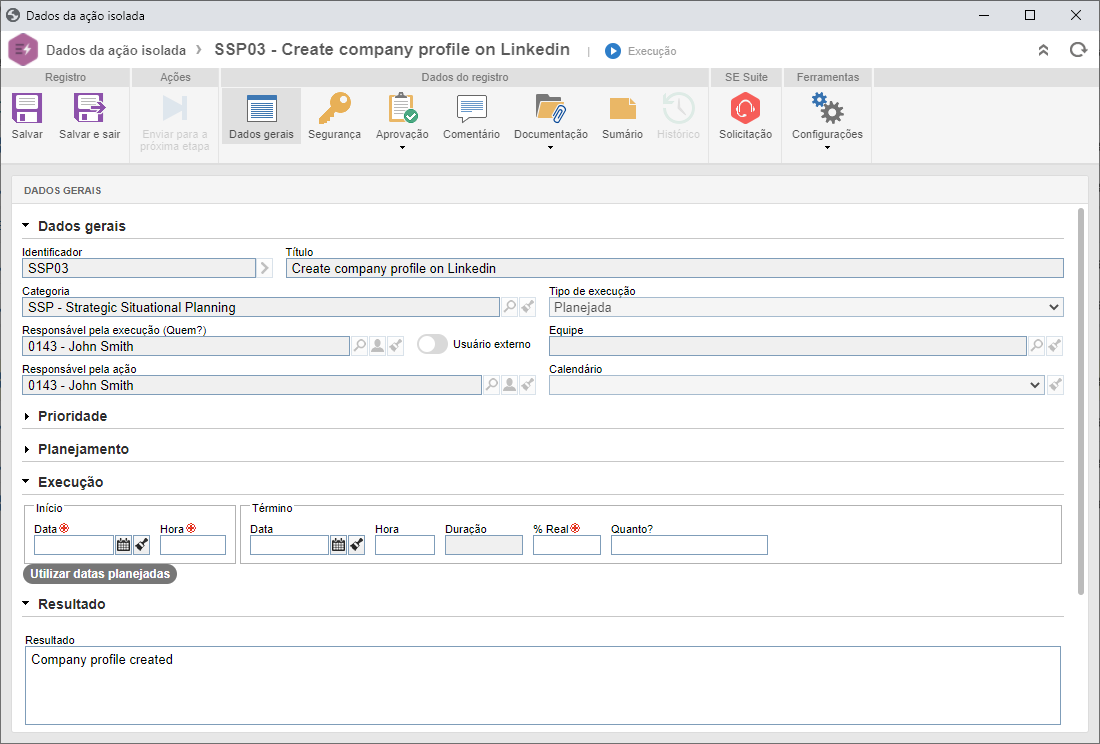The image size is (1100, 744).
Task: Click the Solicitação headset icon
Action: point(745,109)
